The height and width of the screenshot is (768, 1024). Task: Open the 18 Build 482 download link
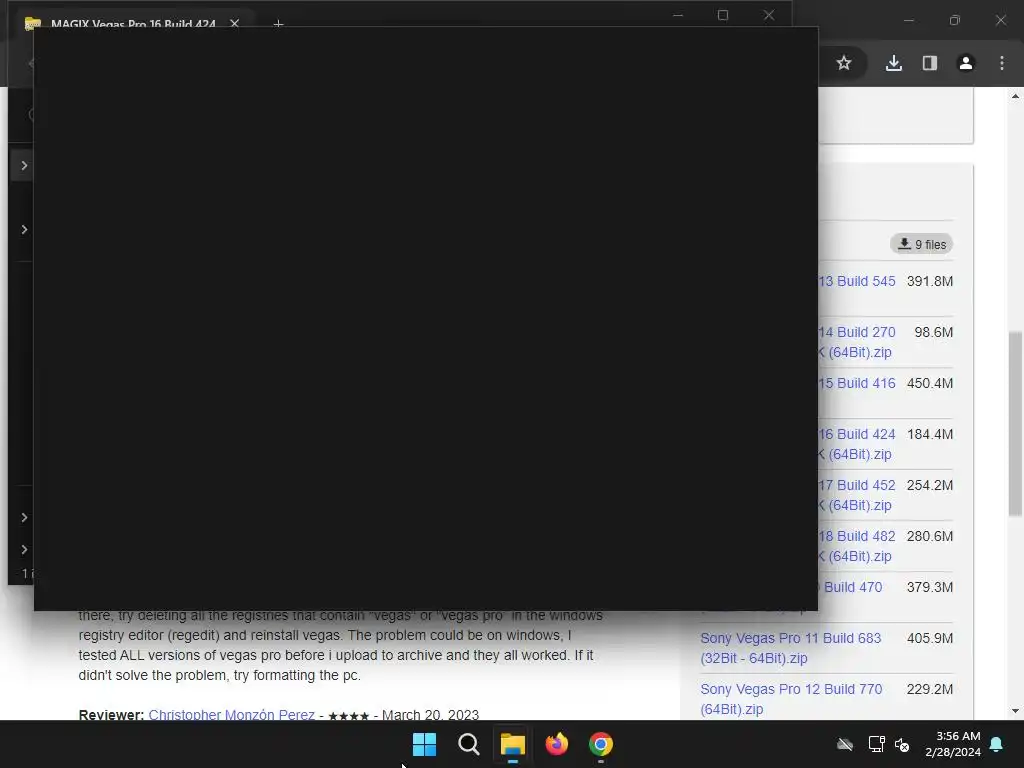857,546
